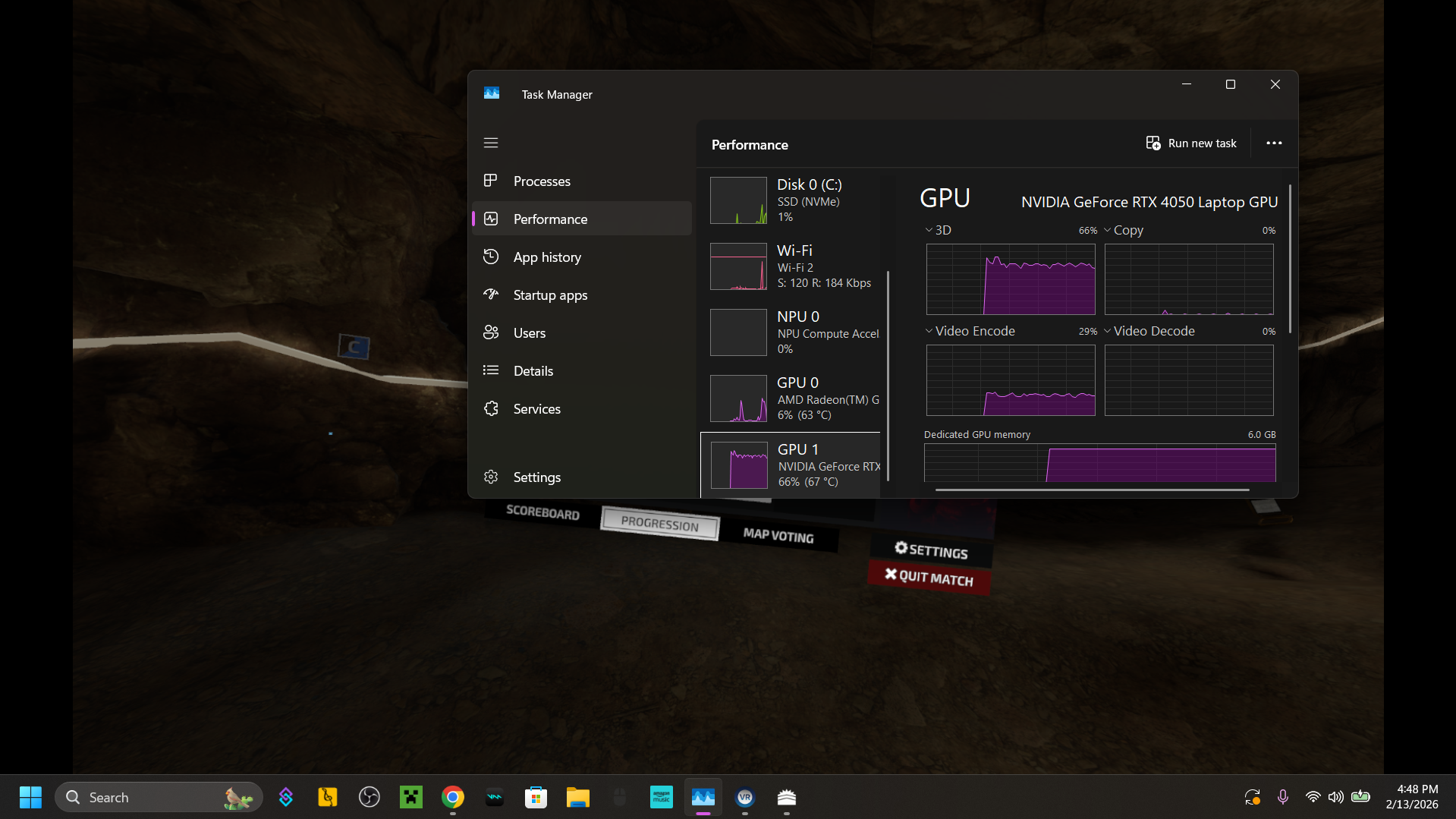Open the Processes page

(541, 181)
